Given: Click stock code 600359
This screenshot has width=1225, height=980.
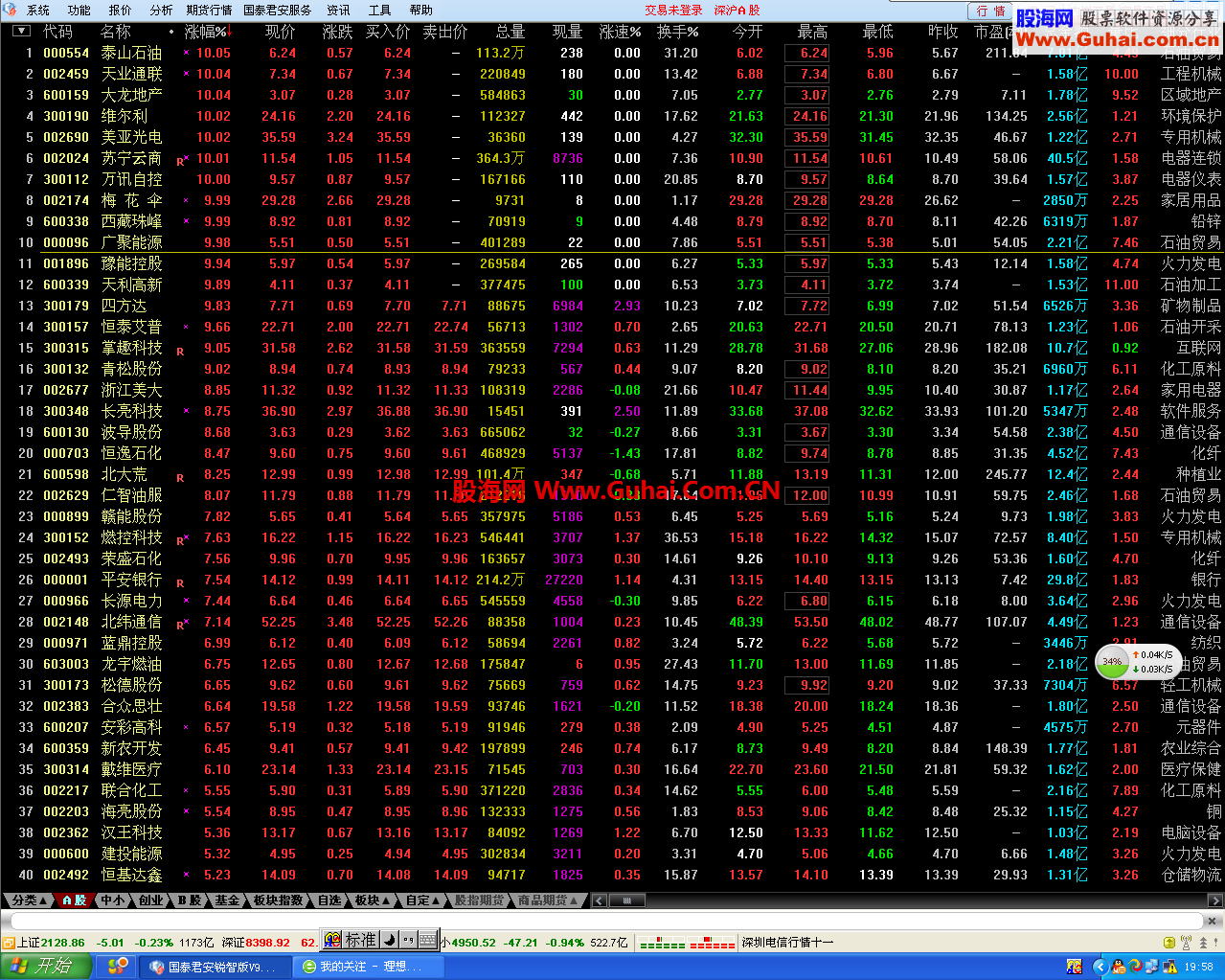Looking at the screenshot, I should (x=66, y=748).
